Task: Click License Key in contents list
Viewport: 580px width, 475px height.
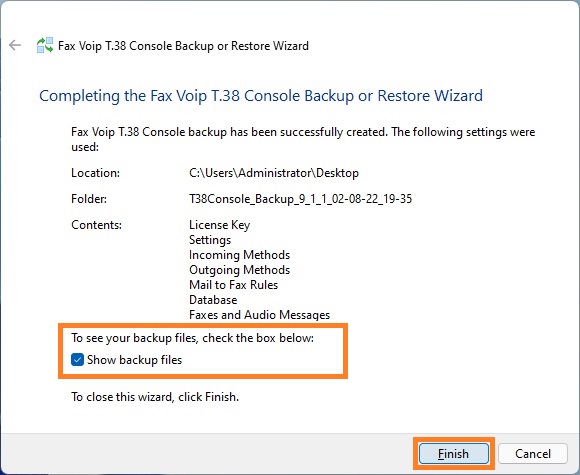Action: pyautogui.click(x=219, y=225)
